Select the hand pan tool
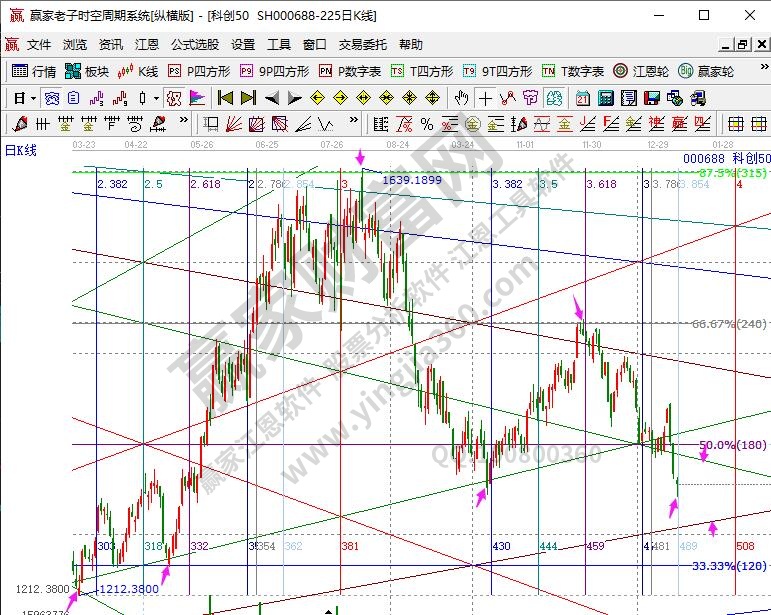The image size is (771, 615). [461, 98]
